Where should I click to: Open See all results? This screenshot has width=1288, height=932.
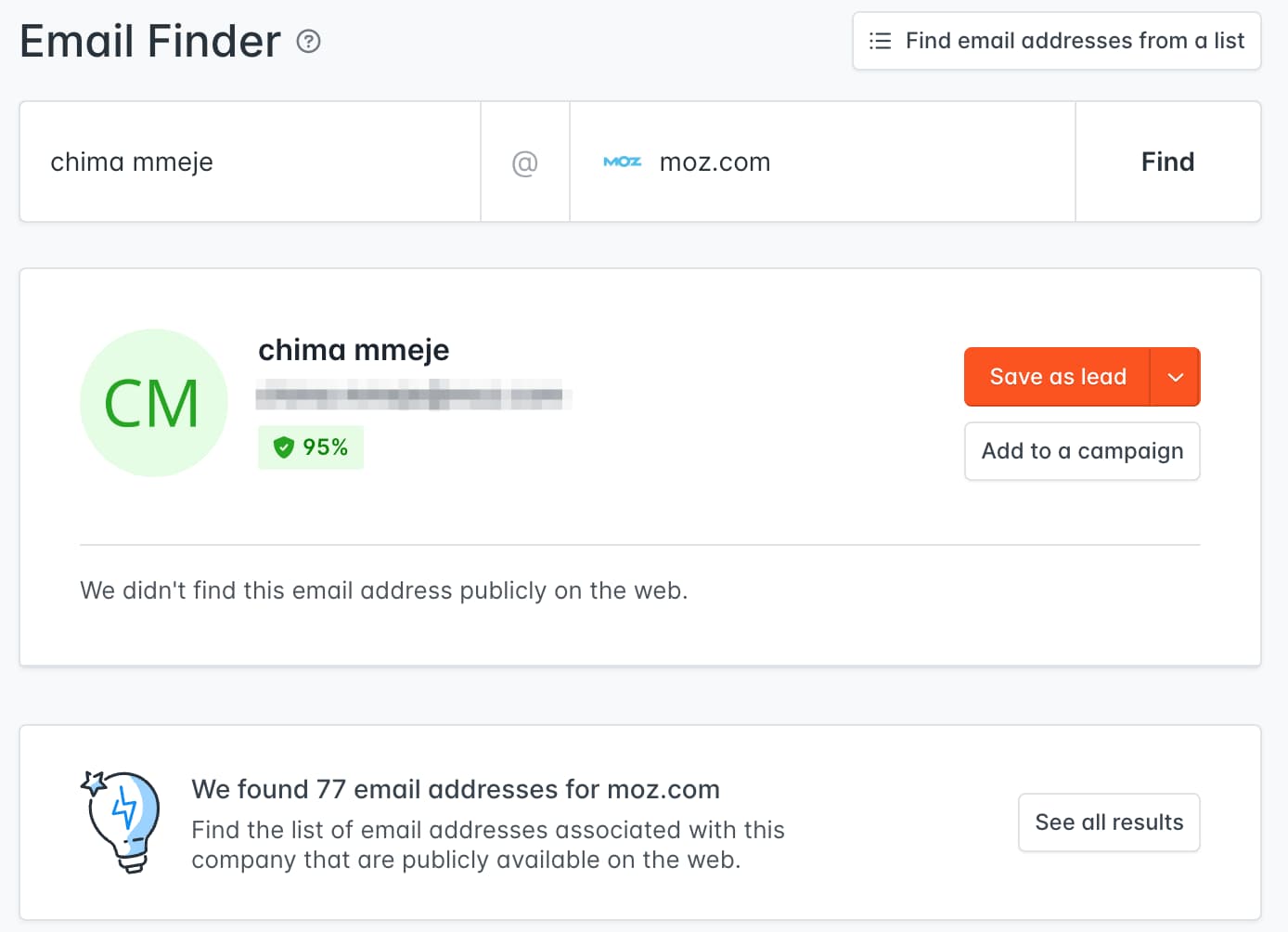pos(1109,822)
